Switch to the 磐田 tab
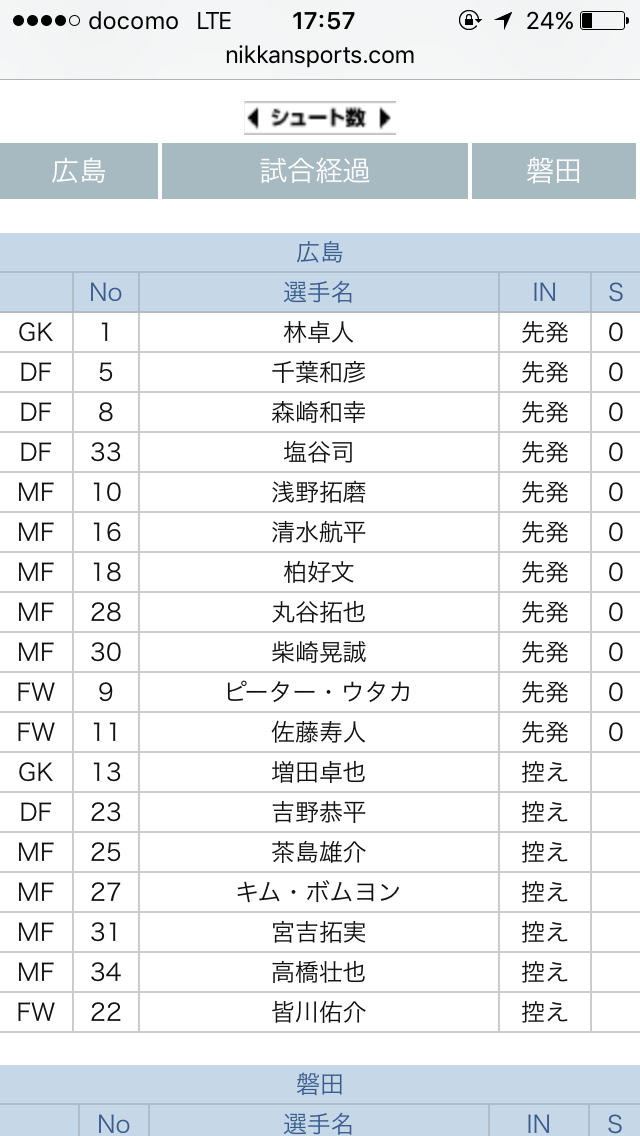 [x=554, y=171]
